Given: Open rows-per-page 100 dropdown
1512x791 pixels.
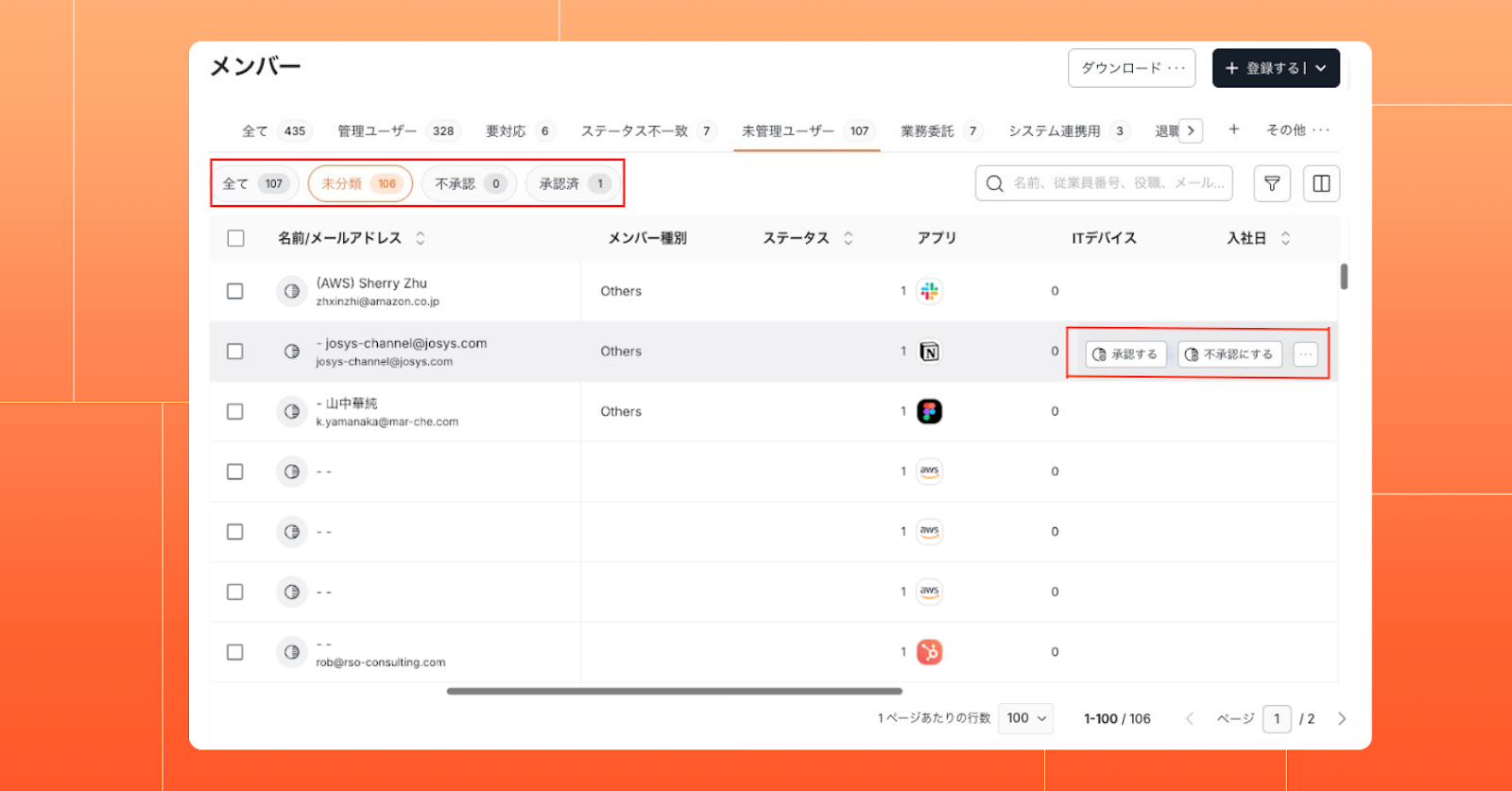Looking at the screenshot, I should 1025,718.
